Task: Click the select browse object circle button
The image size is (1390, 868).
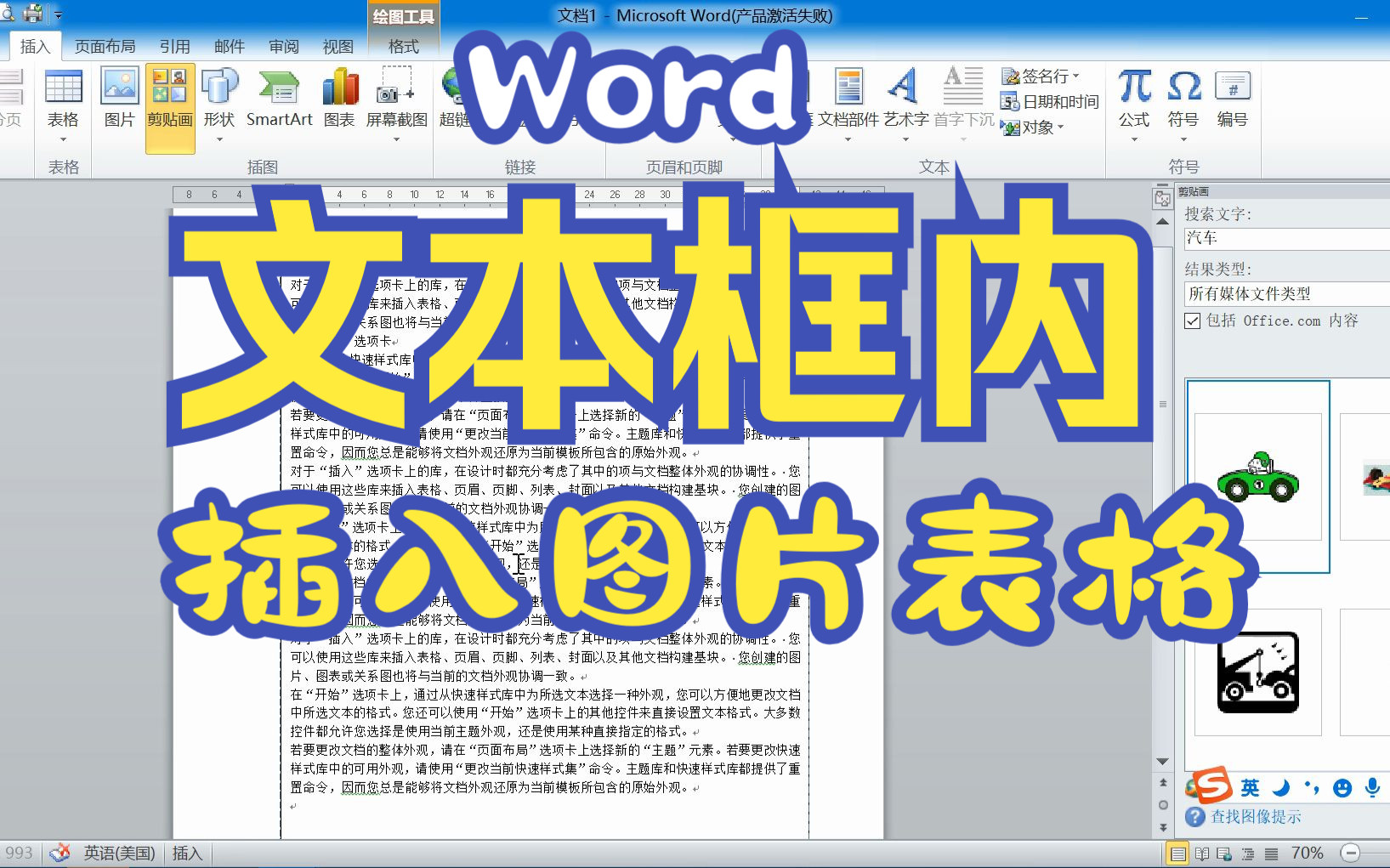Action: [x=1163, y=805]
